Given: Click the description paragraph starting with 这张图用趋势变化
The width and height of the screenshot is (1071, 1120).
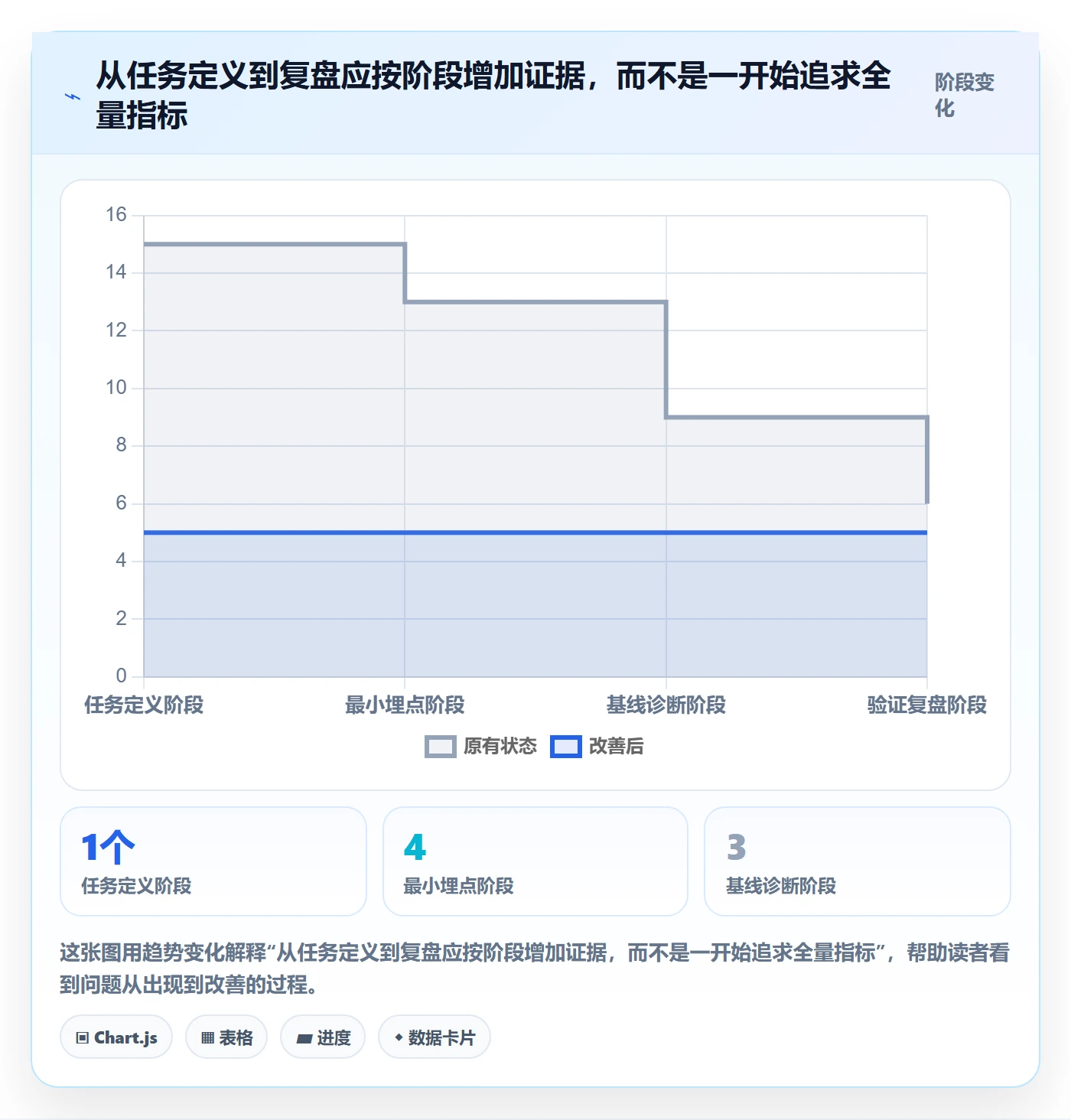Looking at the screenshot, I should [535, 968].
